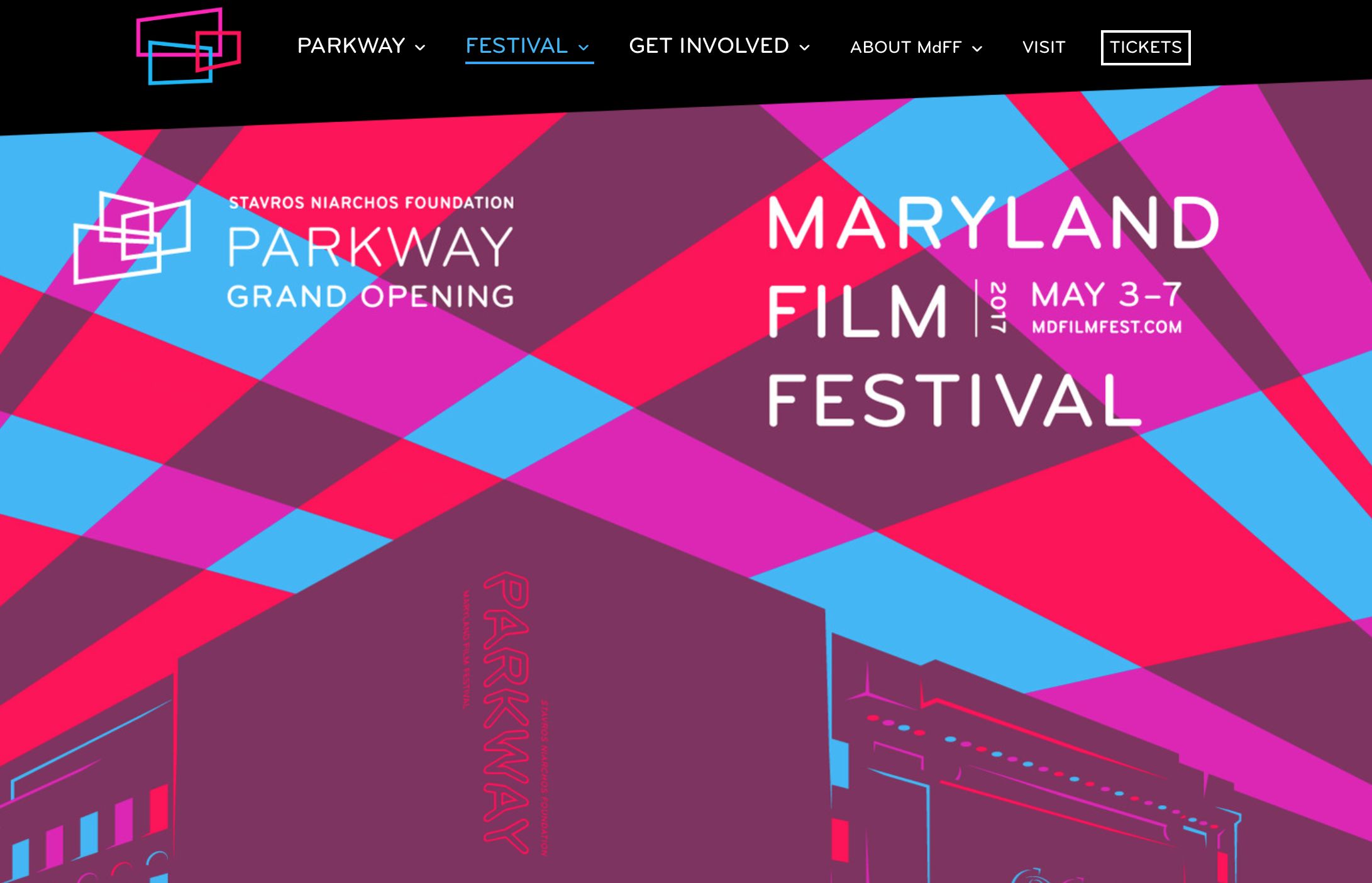Screen dimensions: 1372x883
Task: Click the MdFF overlapping rectangles logo in header
Action: point(189,47)
